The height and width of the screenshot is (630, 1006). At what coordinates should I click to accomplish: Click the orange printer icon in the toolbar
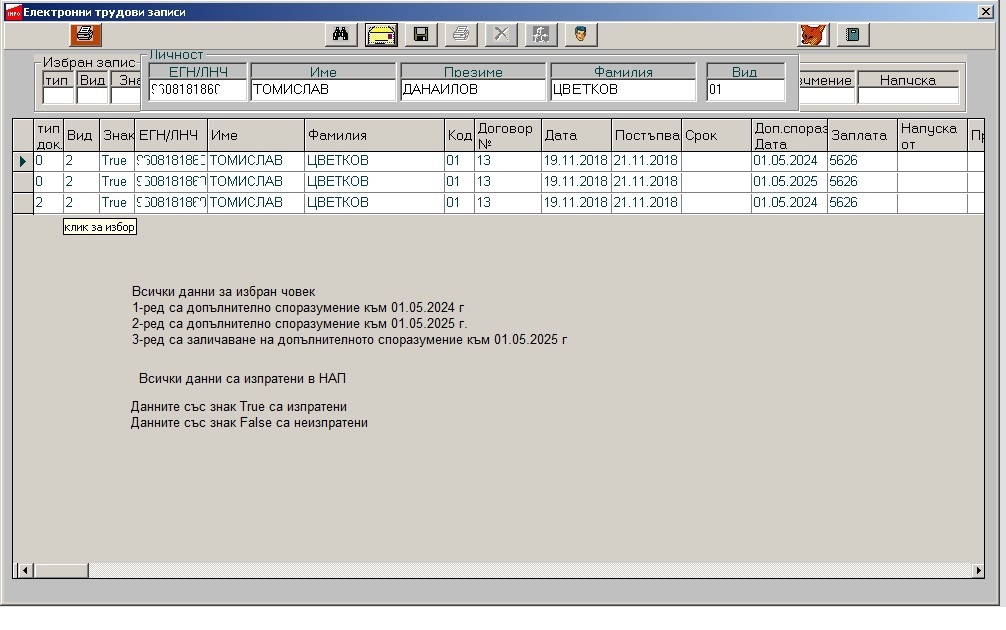pos(85,35)
